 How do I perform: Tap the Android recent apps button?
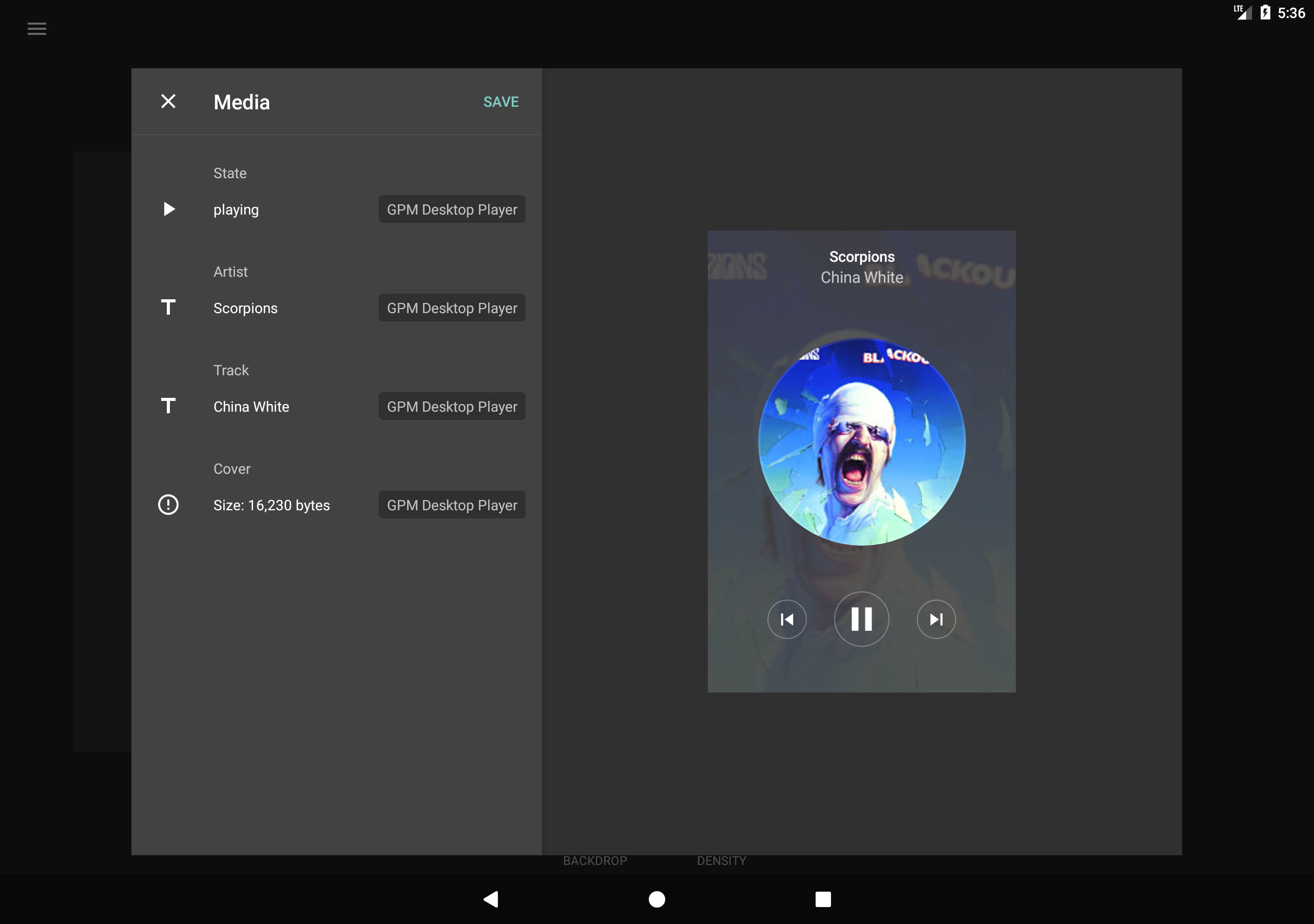[x=823, y=899]
